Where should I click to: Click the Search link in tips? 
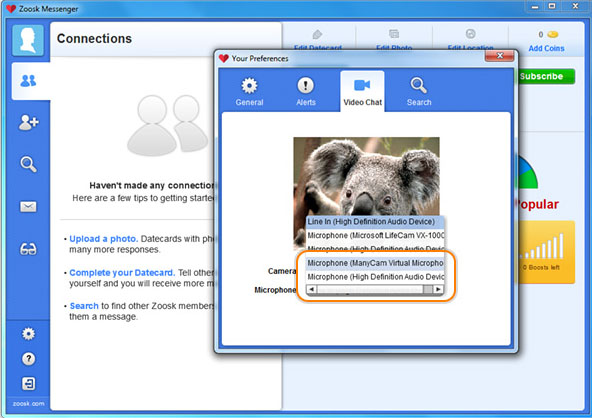pos(84,306)
